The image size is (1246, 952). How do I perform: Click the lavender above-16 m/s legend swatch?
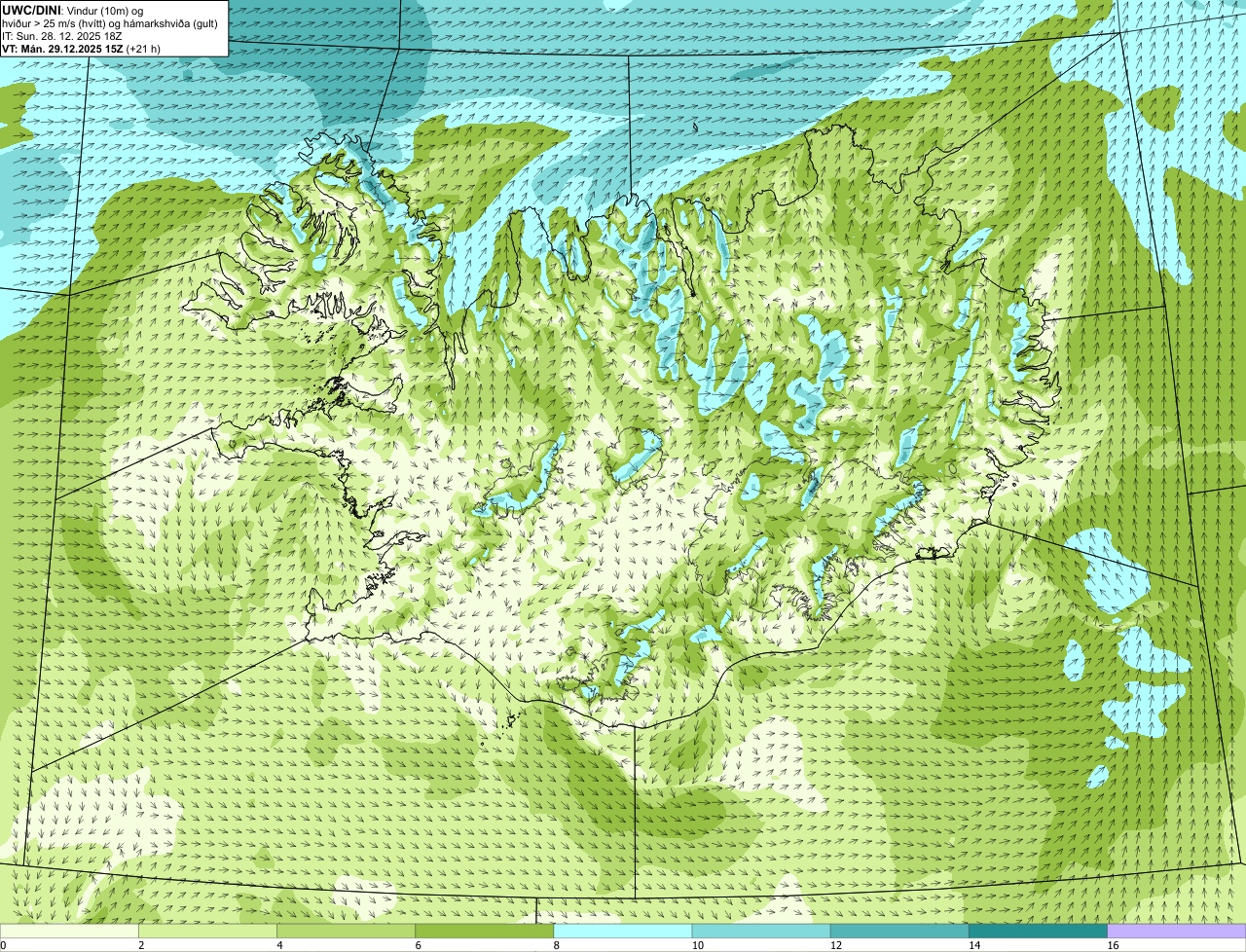[x=1177, y=931]
